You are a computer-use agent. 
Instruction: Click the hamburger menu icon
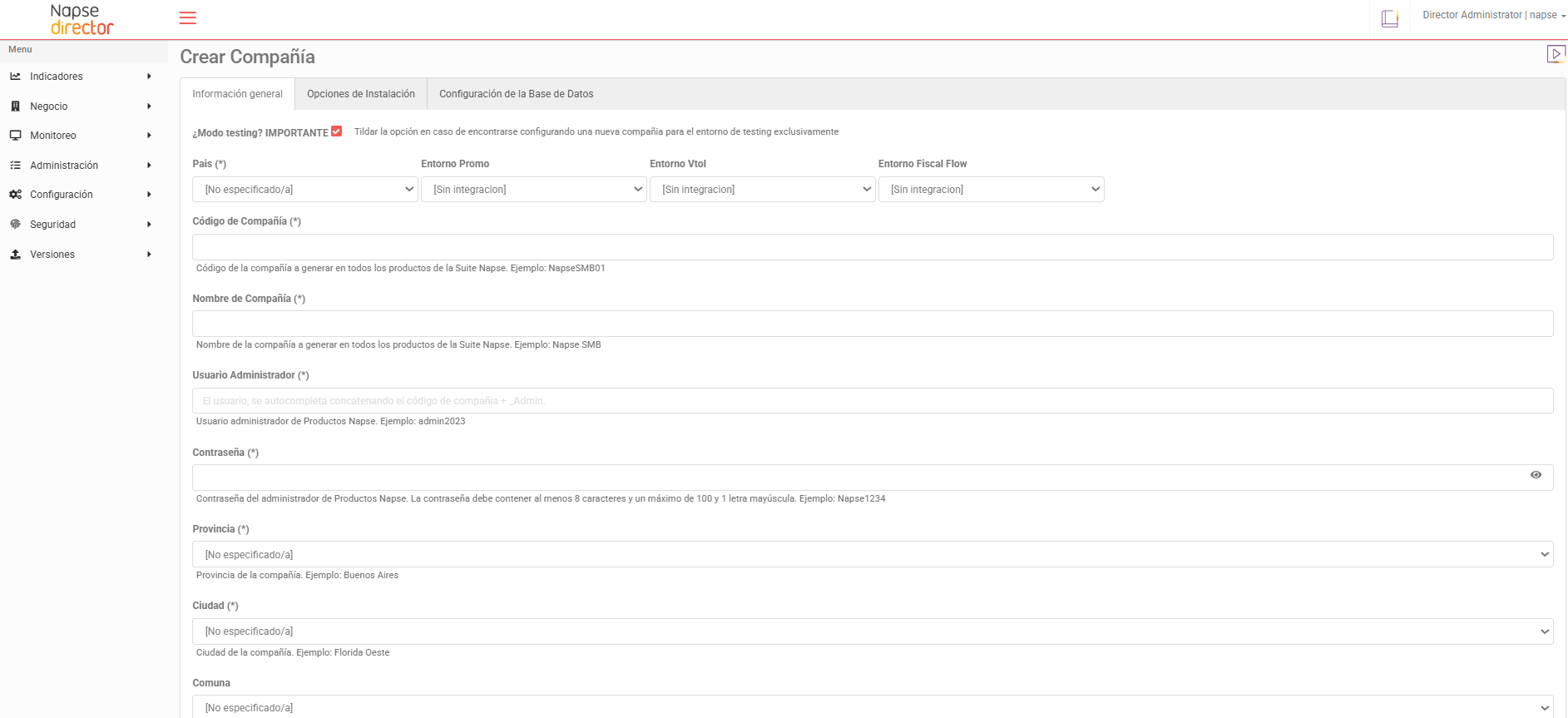[188, 17]
